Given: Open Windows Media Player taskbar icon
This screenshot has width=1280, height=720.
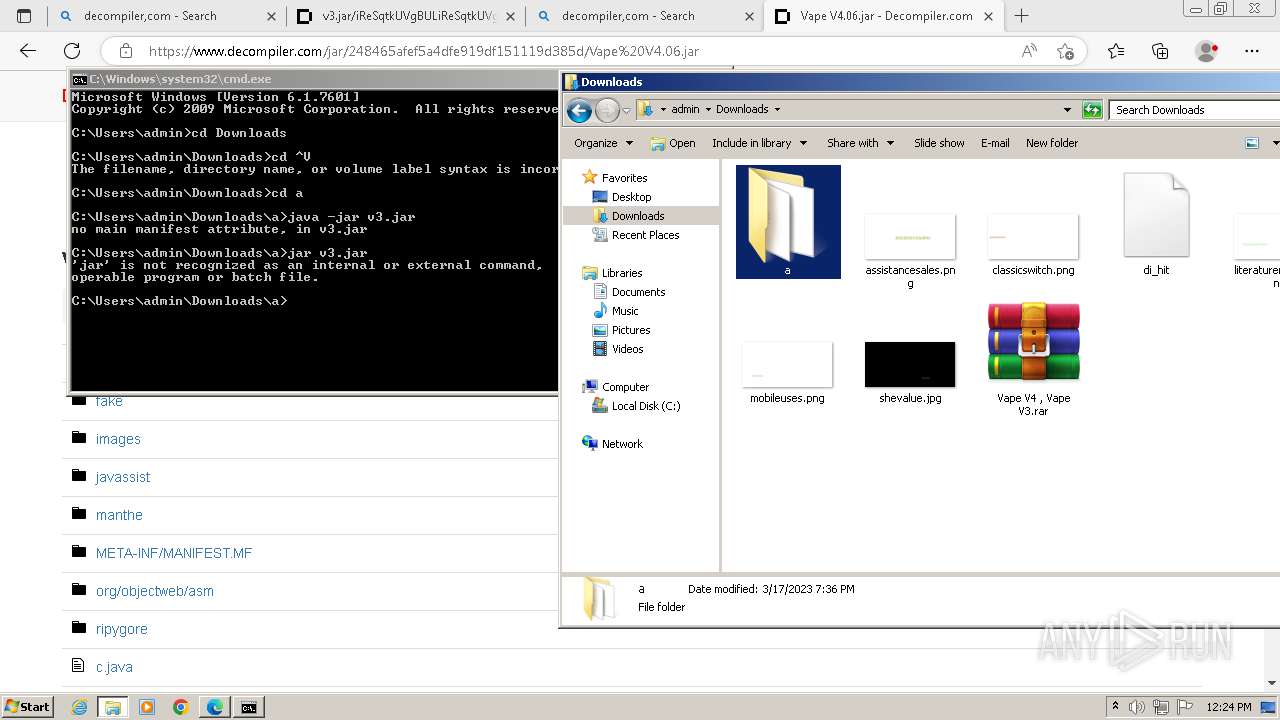Looking at the screenshot, I should tap(147, 707).
